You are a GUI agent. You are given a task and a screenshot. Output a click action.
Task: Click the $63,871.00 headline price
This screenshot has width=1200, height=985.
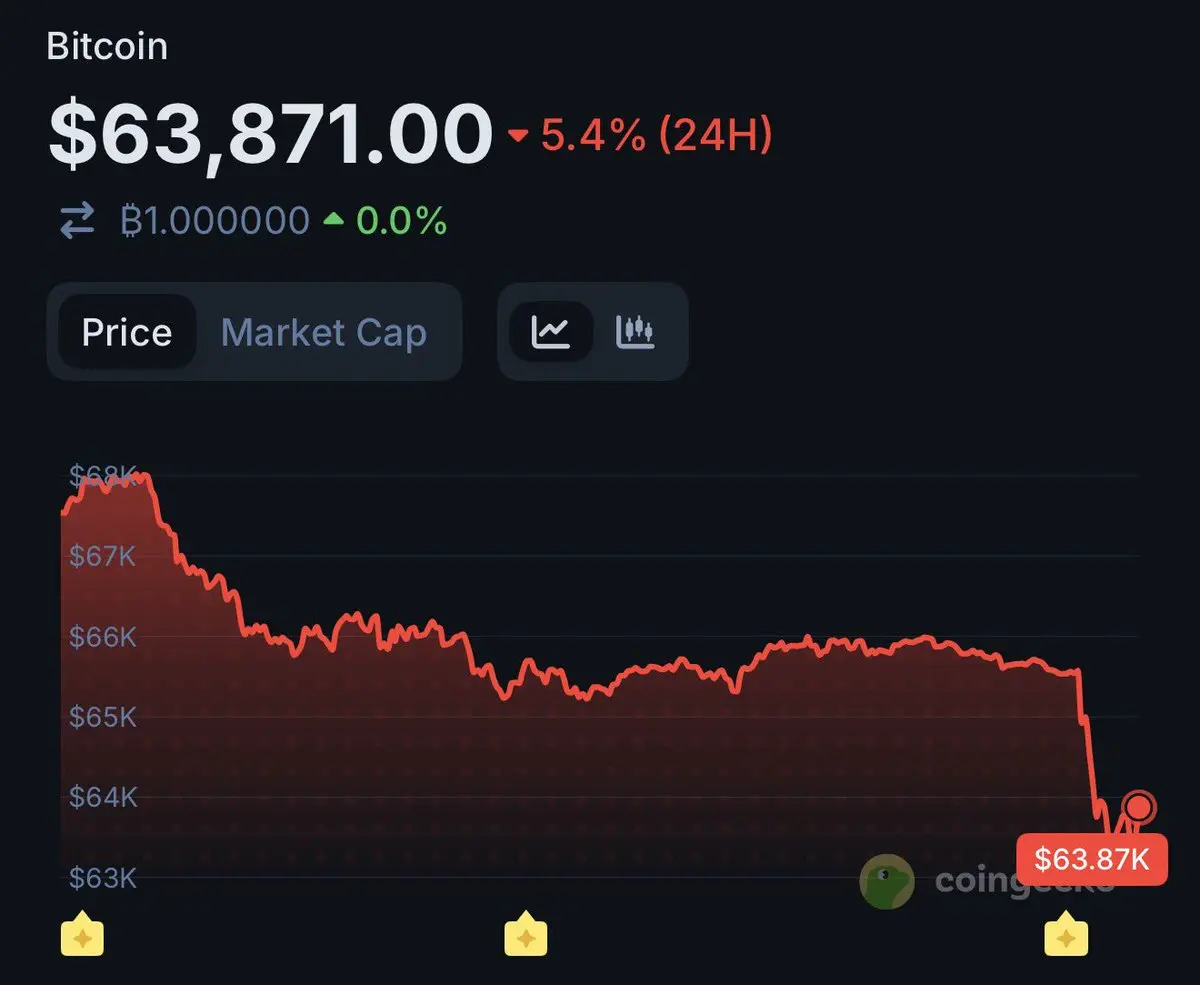[x=270, y=135]
